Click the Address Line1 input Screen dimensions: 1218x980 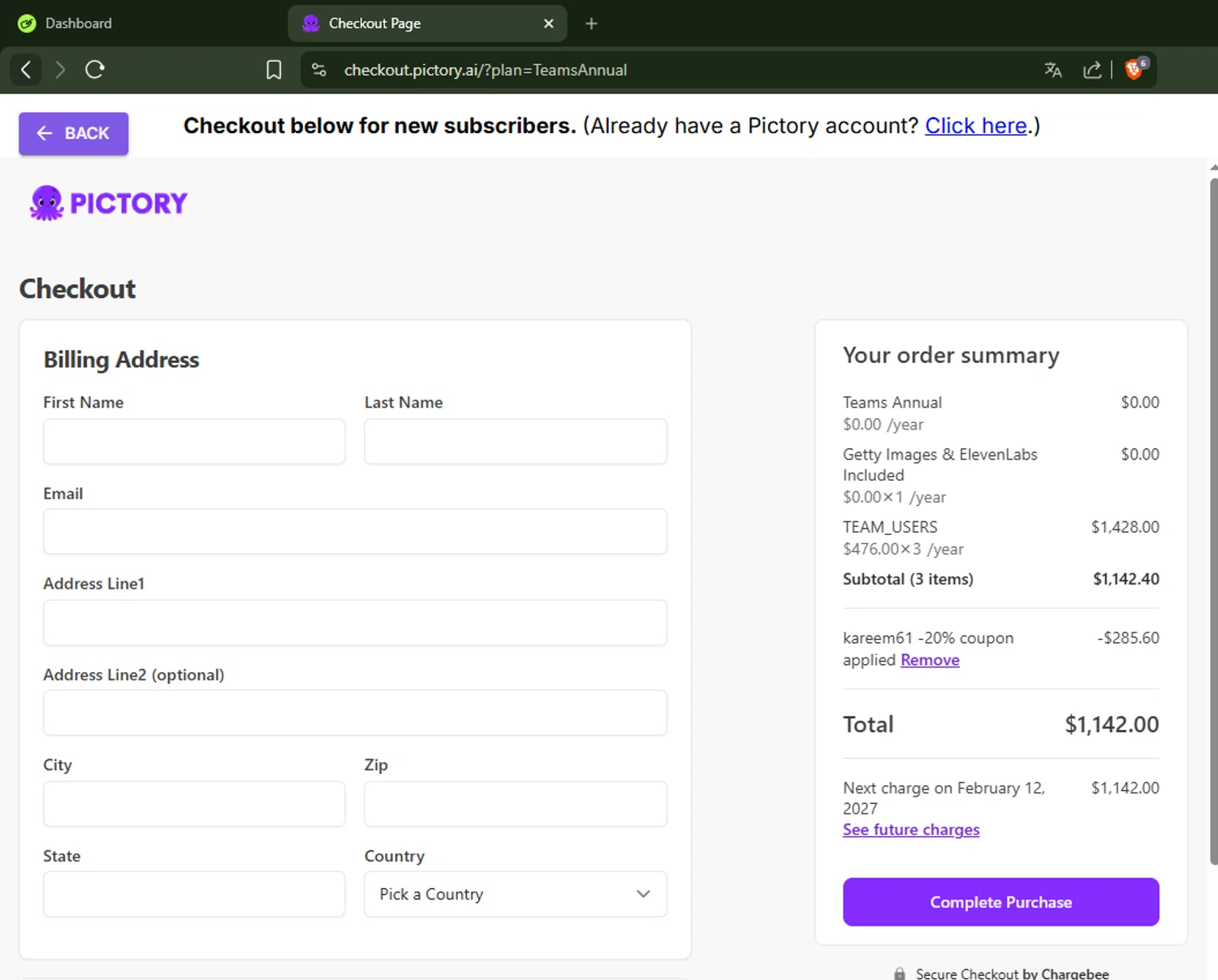coord(356,623)
